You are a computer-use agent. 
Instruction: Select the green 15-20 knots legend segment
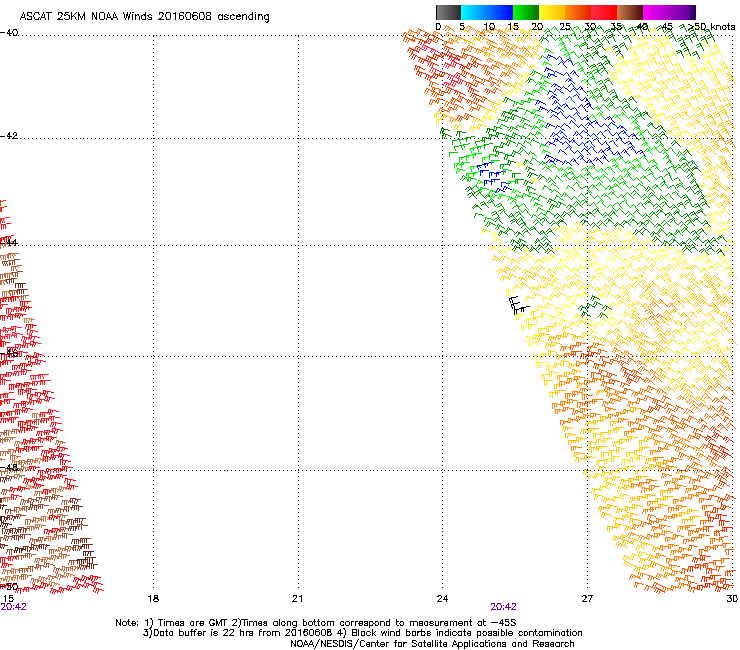[x=526, y=12]
